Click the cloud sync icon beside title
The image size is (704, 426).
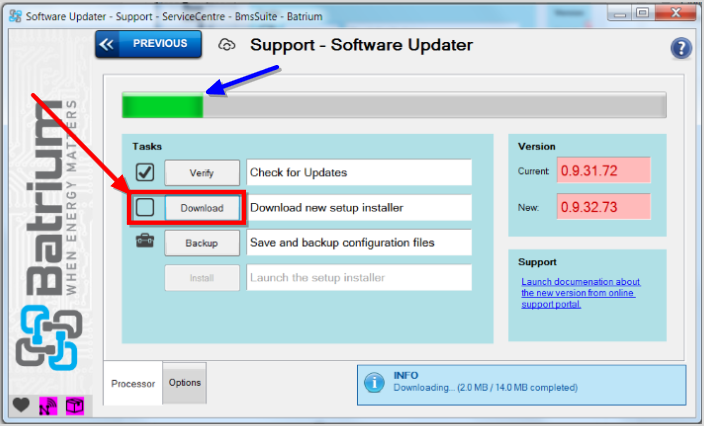(226, 45)
